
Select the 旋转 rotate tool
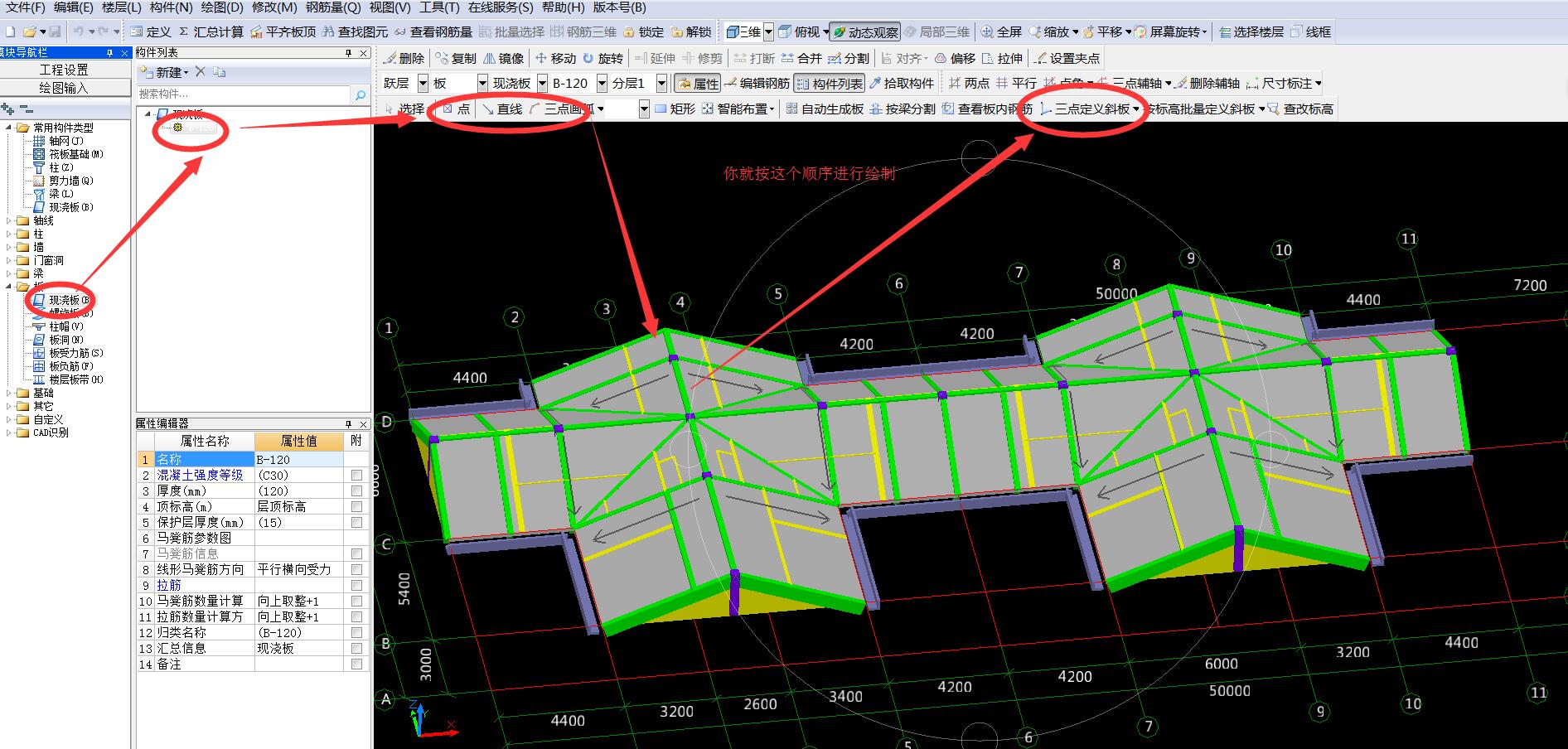[603, 58]
